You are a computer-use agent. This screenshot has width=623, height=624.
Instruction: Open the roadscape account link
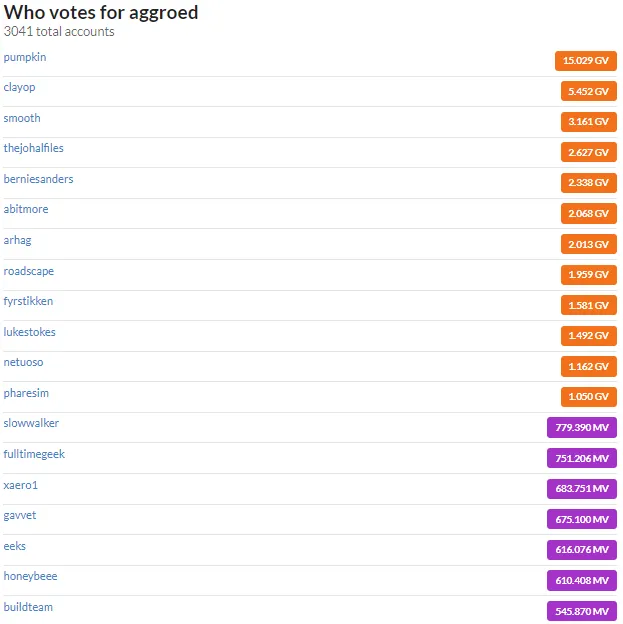(x=29, y=271)
